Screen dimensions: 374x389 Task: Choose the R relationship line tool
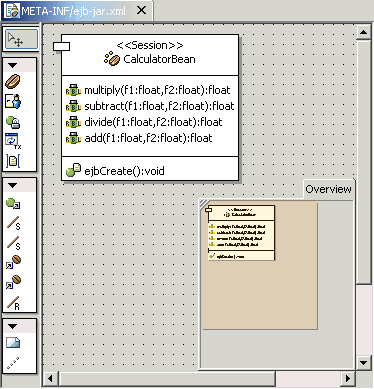[x=13, y=303]
